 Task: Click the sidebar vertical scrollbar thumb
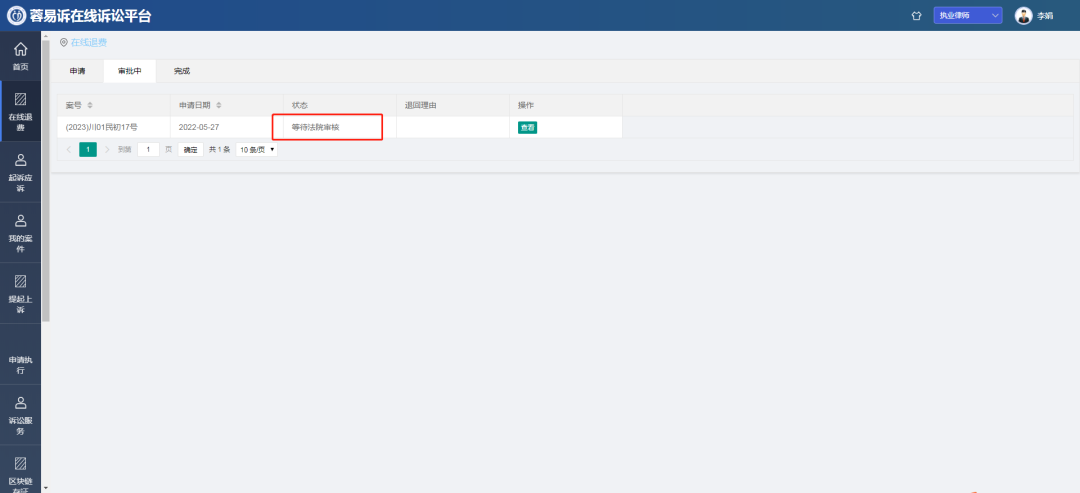click(45, 180)
